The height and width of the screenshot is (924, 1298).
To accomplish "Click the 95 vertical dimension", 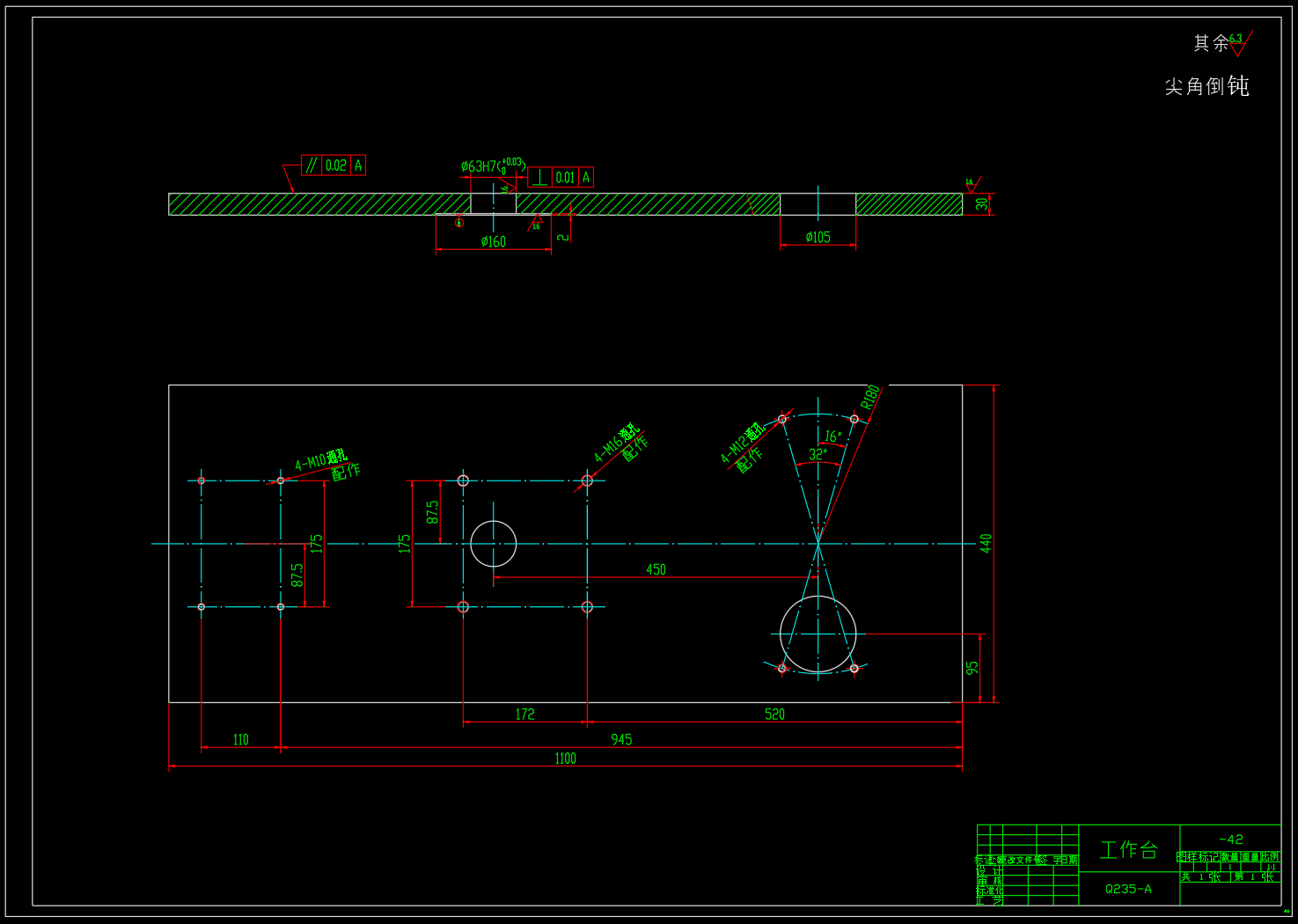I will point(972,668).
